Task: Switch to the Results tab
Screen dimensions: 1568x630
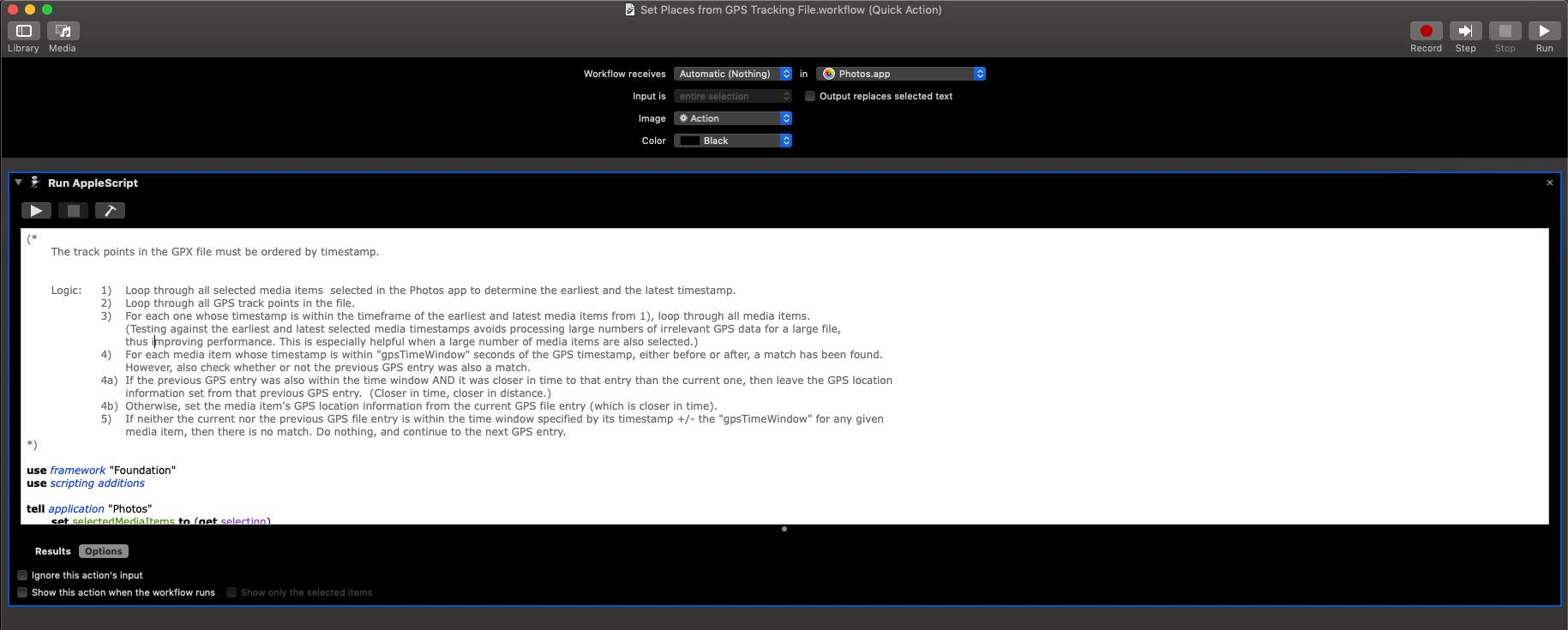Action: coord(53,551)
